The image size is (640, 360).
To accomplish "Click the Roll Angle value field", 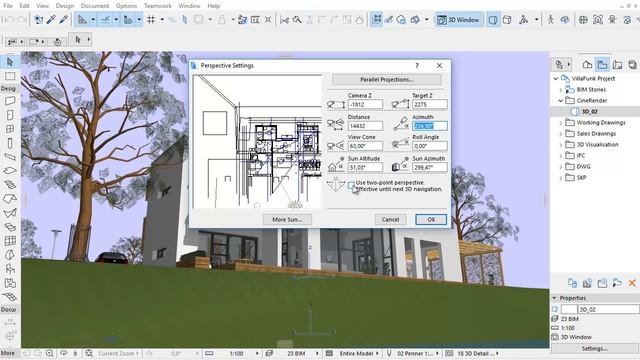I will point(430,146).
